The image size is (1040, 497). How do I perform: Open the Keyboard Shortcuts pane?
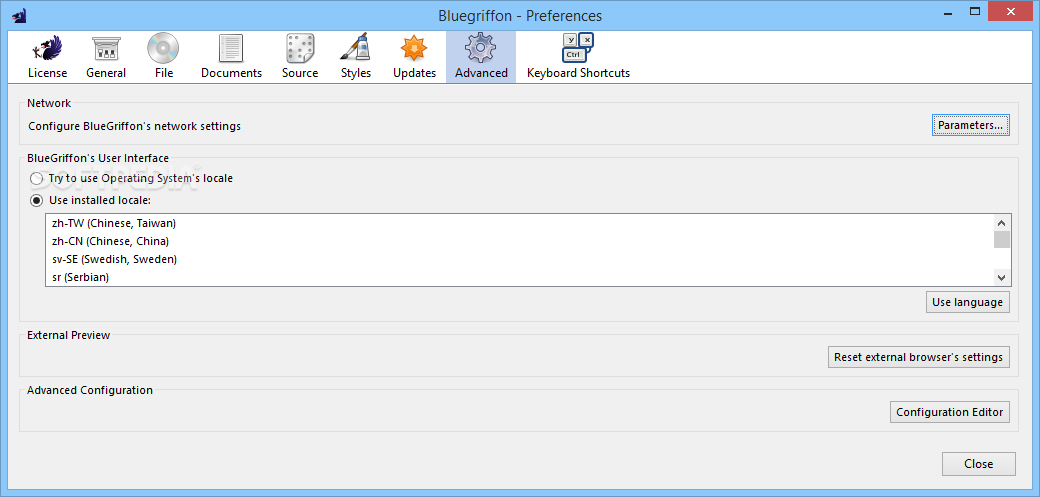[x=578, y=56]
